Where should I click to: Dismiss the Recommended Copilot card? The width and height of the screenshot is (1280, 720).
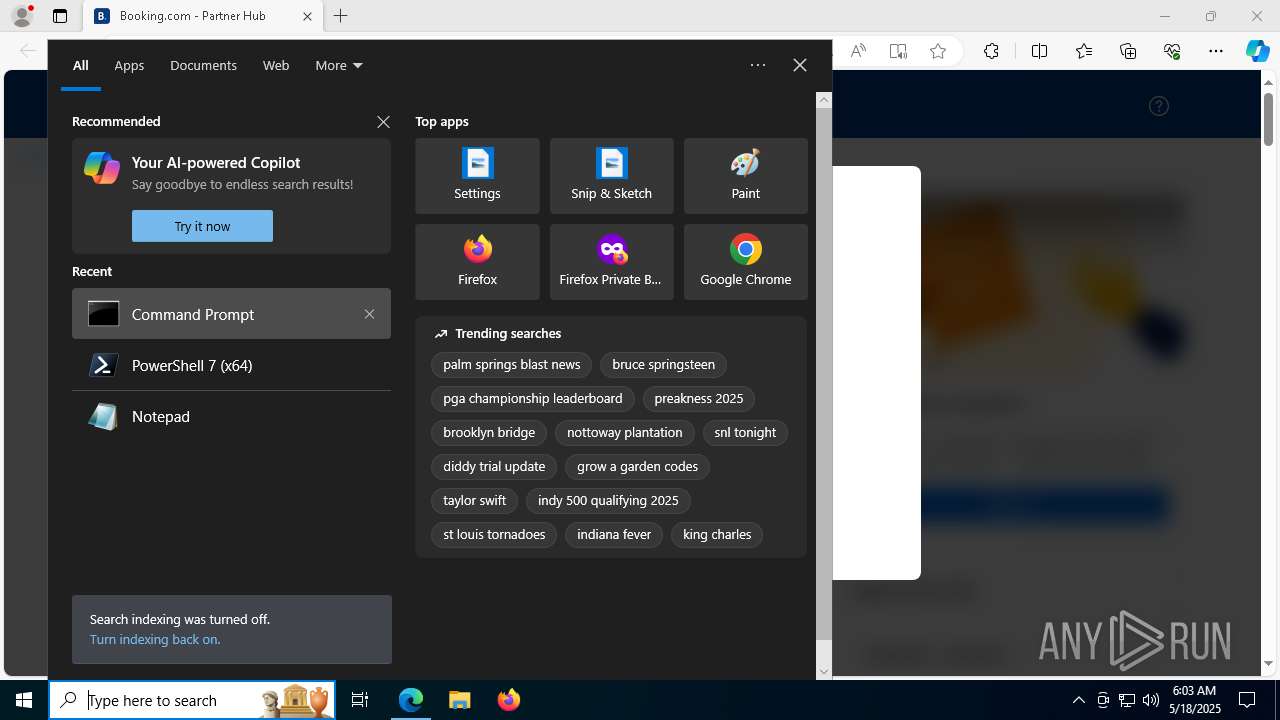(x=383, y=122)
